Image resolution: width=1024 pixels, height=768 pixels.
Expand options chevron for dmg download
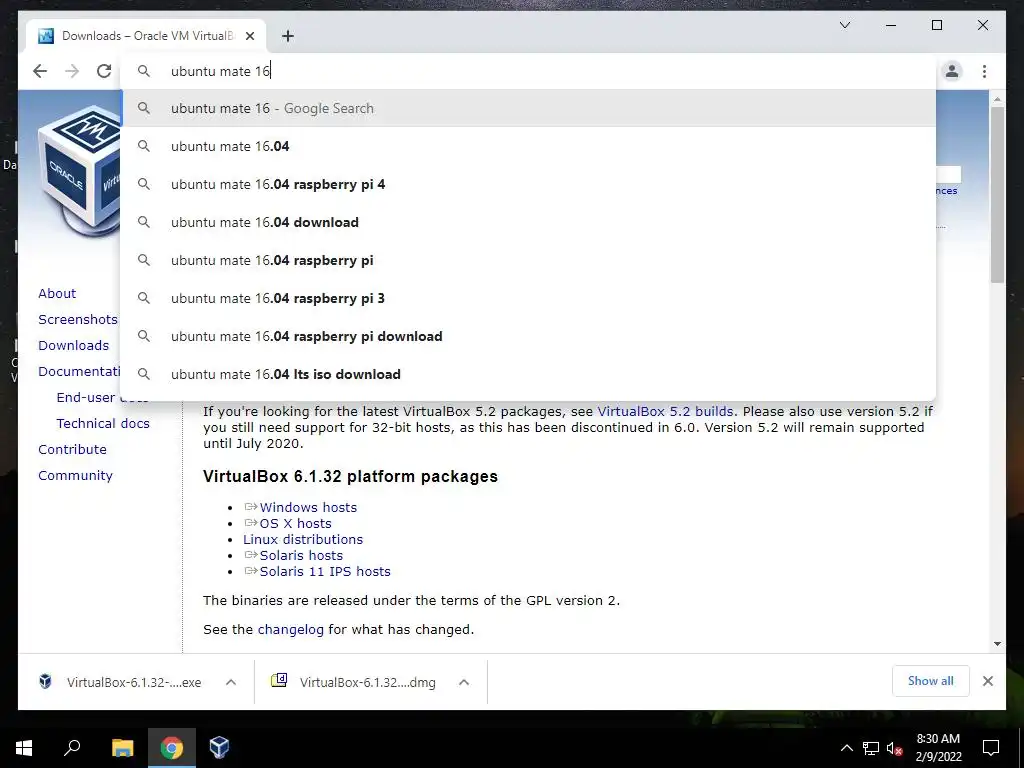pos(464,682)
